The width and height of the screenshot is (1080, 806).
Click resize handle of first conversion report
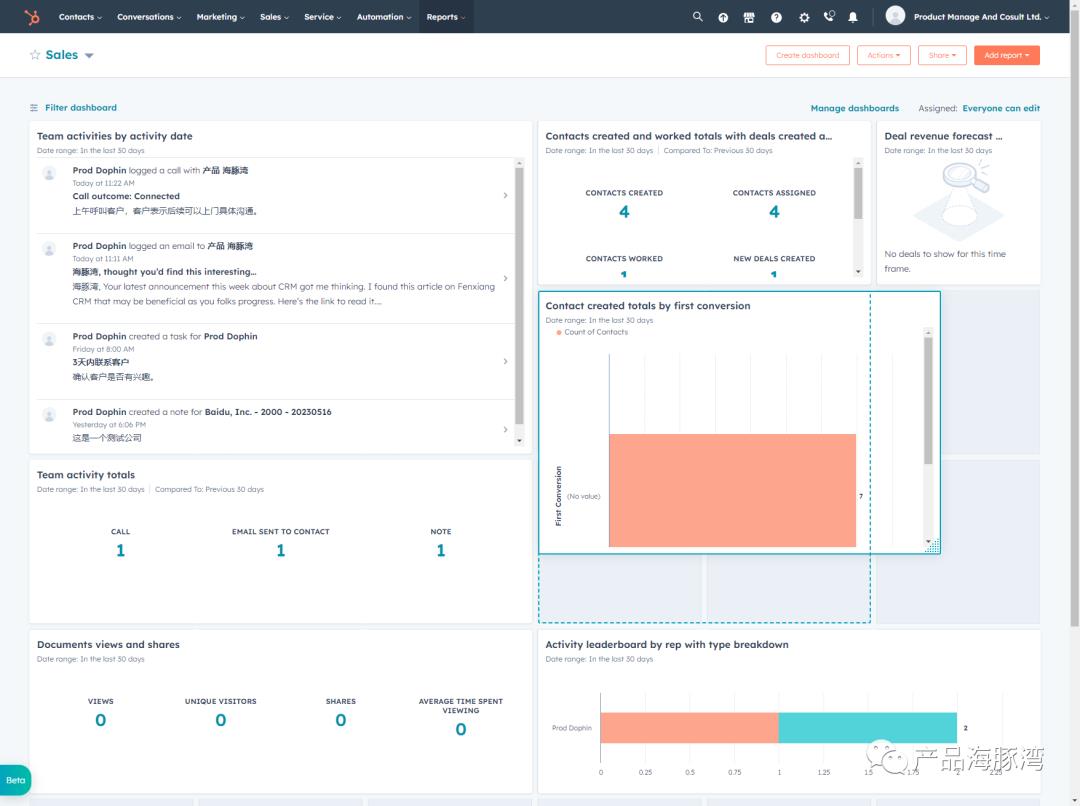click(932, 546)
